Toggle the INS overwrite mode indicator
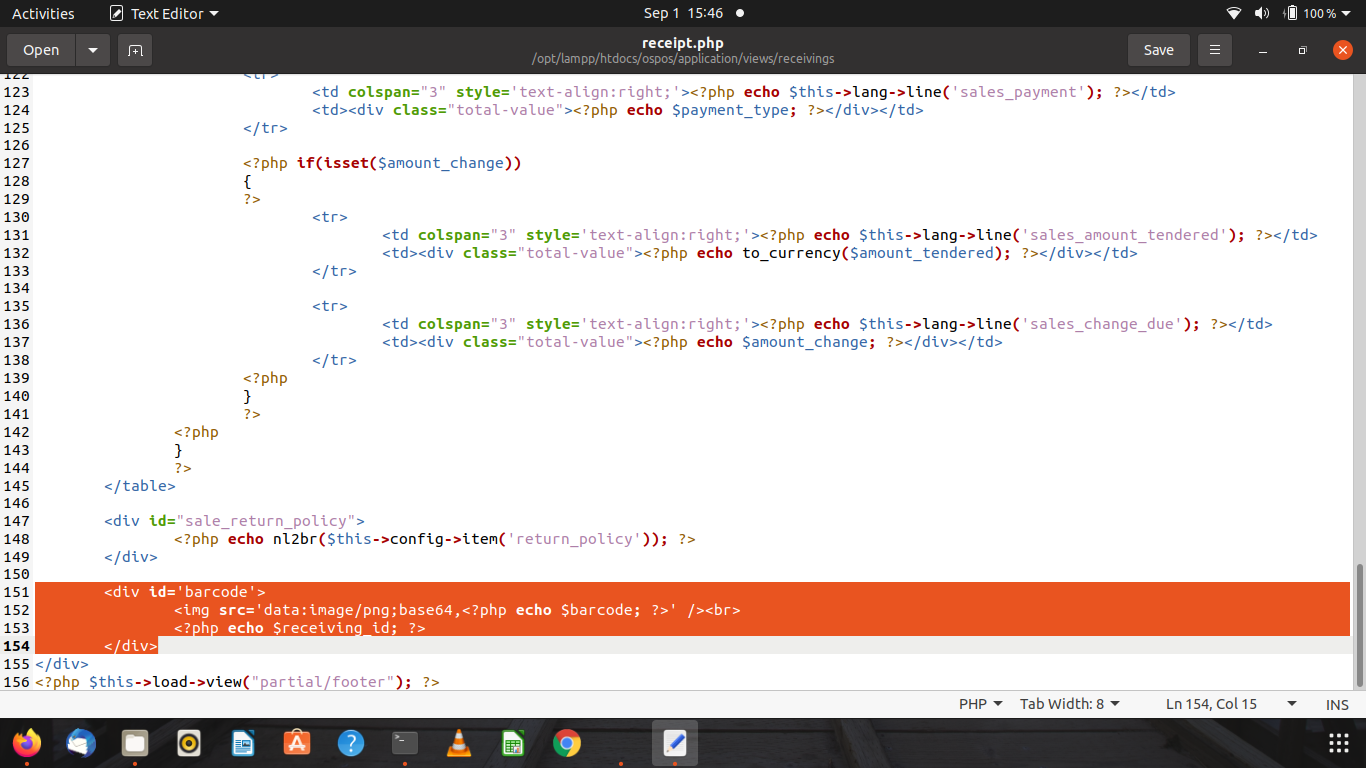This screenshot has height=768, width=1366. [x=1337, y=704]
